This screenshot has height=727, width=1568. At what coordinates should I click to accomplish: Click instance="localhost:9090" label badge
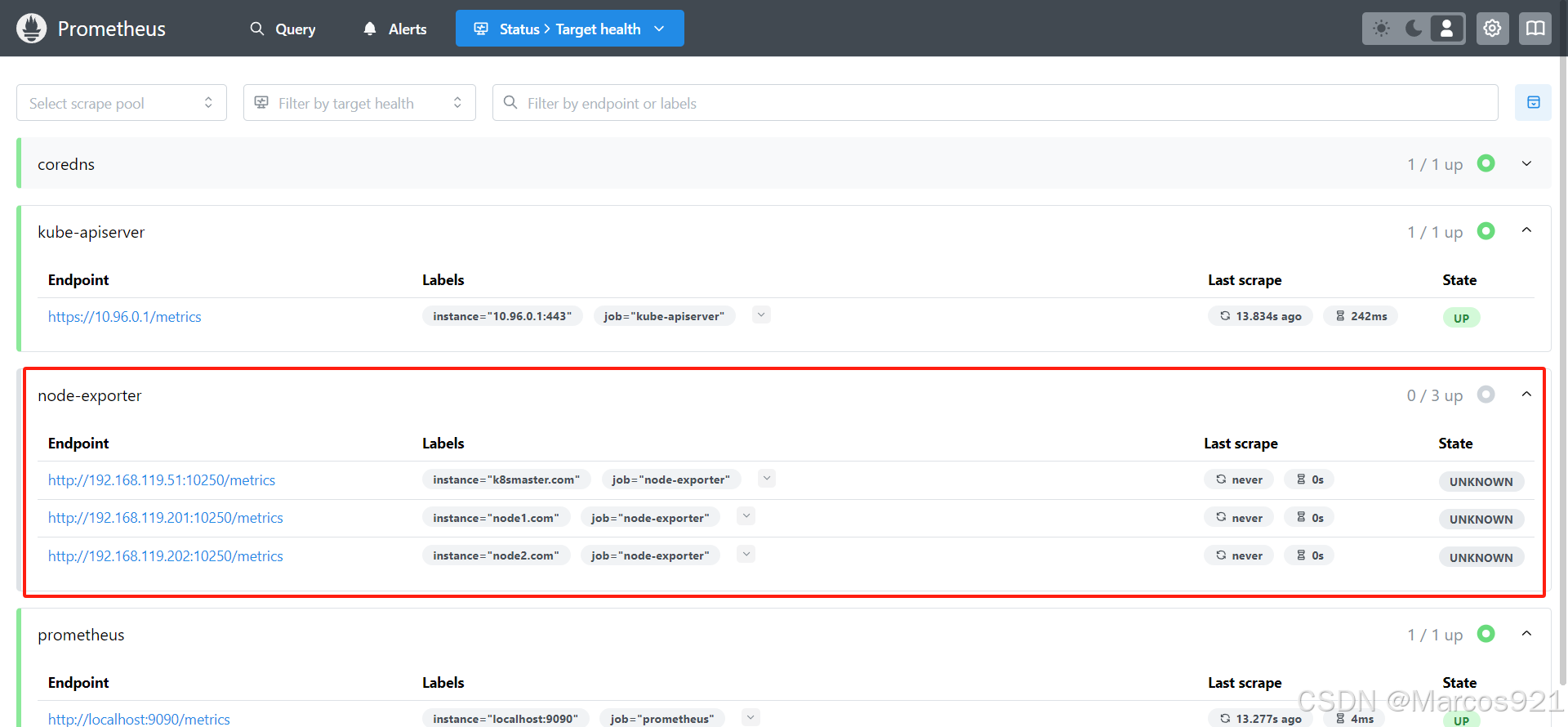coord(506,719)
